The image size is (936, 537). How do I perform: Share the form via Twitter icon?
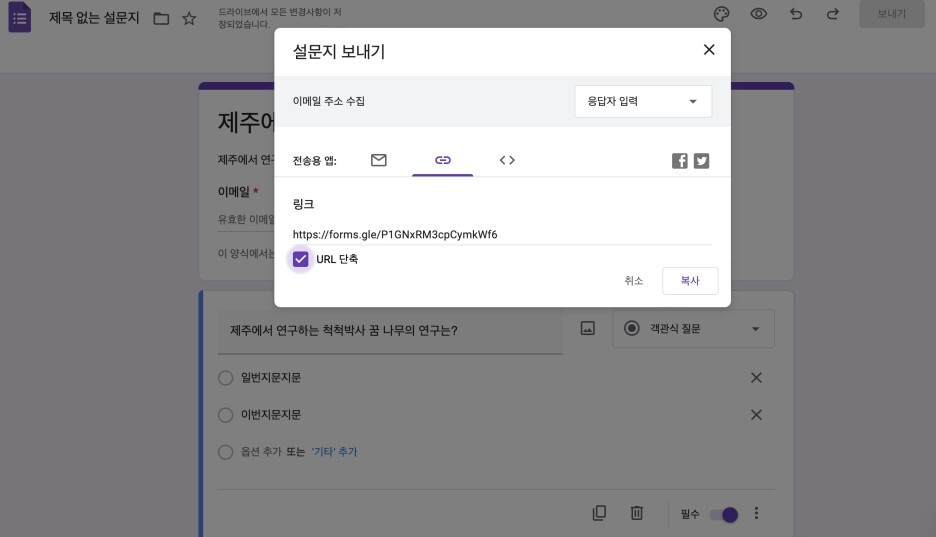[701, 161]
